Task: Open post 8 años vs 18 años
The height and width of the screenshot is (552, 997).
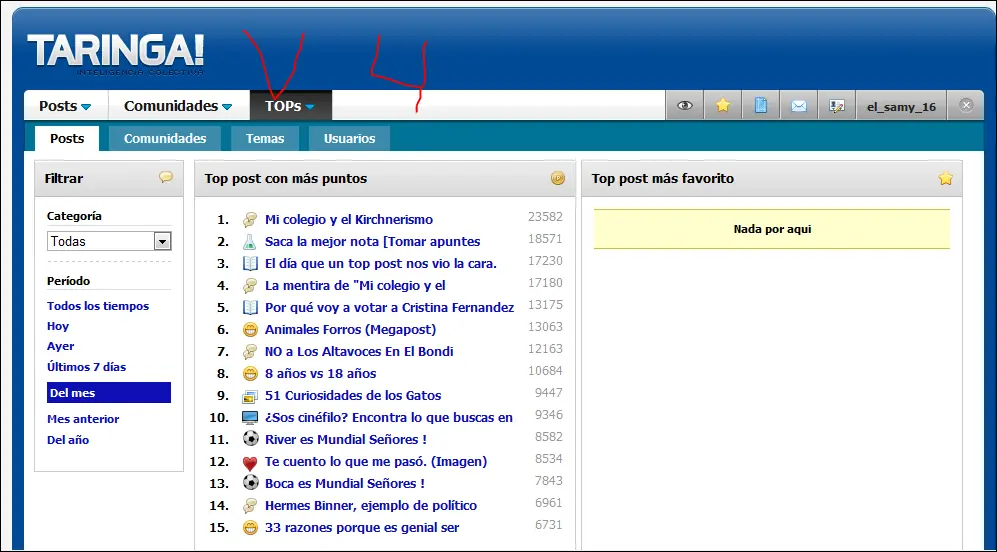Action: pos(320,373)
